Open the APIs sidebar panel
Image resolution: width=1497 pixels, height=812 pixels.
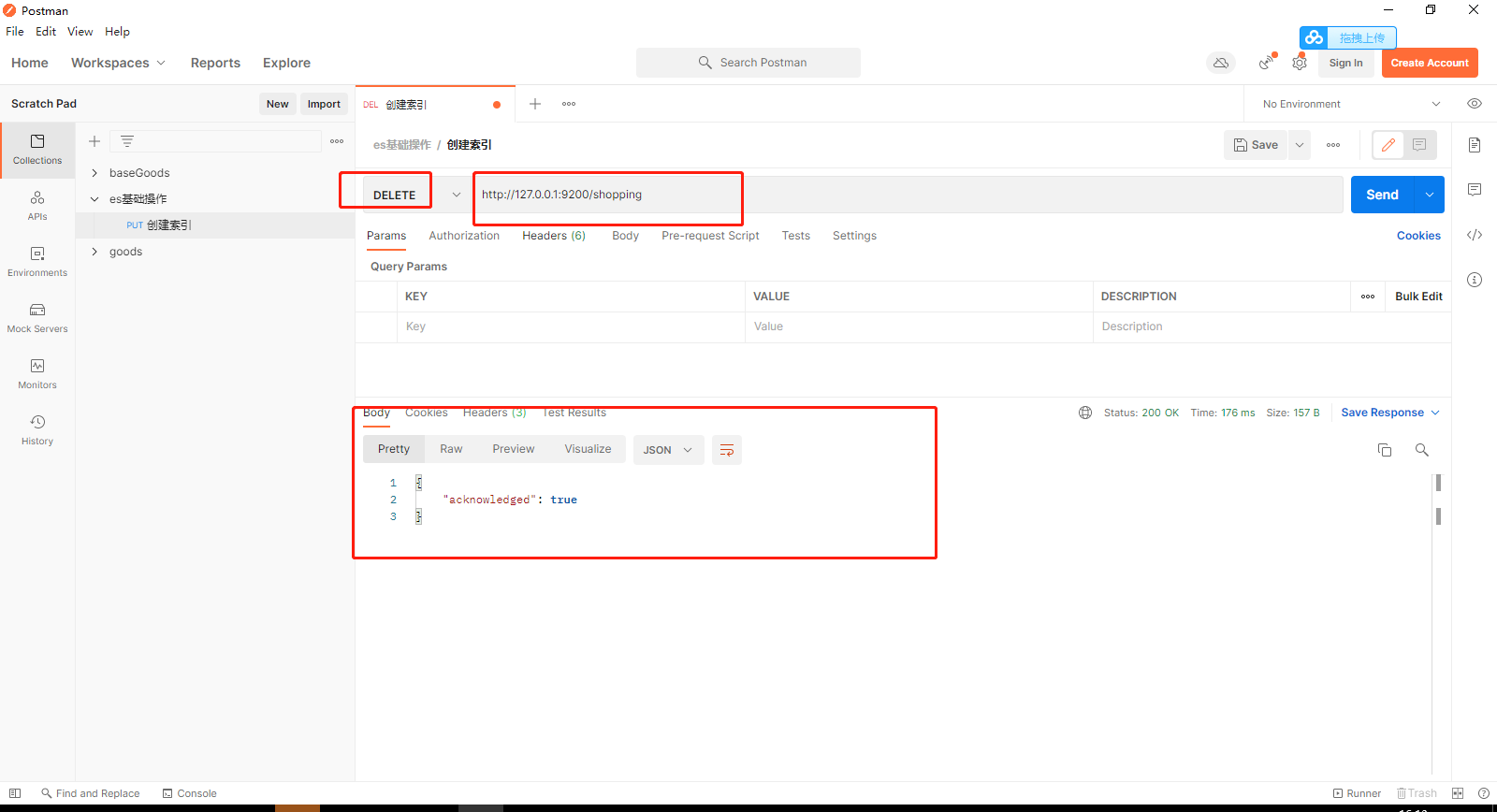pyautogui.click(x=37, y=206)
